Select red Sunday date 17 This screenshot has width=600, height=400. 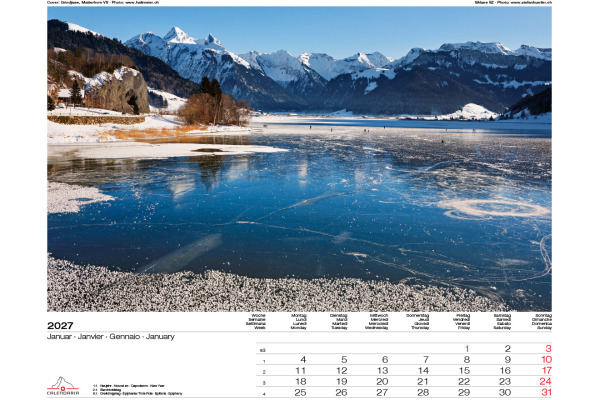pos(546,371)
